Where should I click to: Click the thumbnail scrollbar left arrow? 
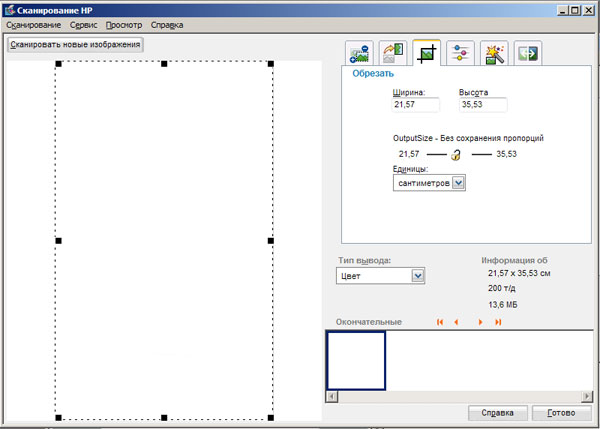coord(332,397)
